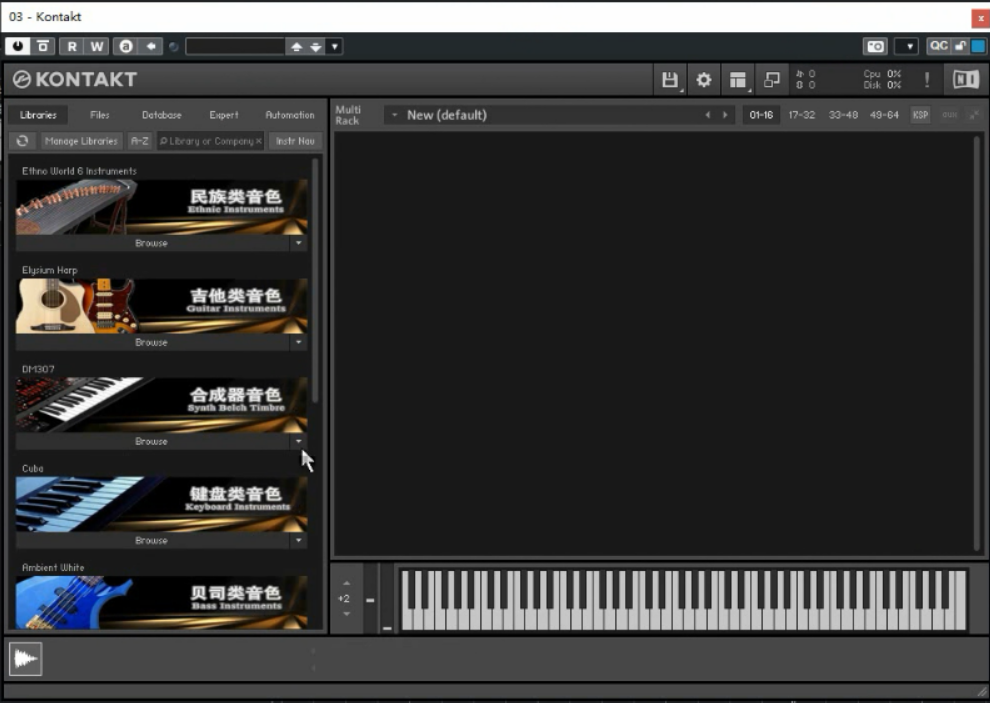This screenshot has width=990, height=703.
Task: Click the waveform icon at bottom left
Action: pos(25,659)
